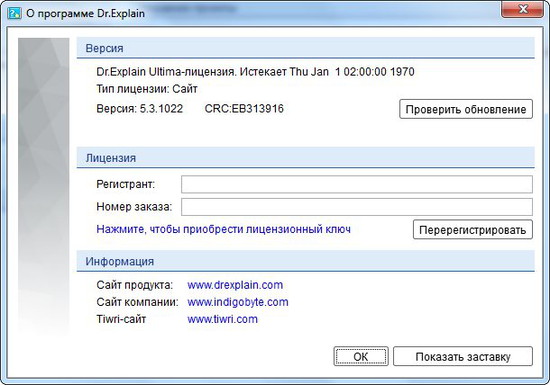Select the Информация section header
The image size is (550, 385).
click(x=306, y=261)
